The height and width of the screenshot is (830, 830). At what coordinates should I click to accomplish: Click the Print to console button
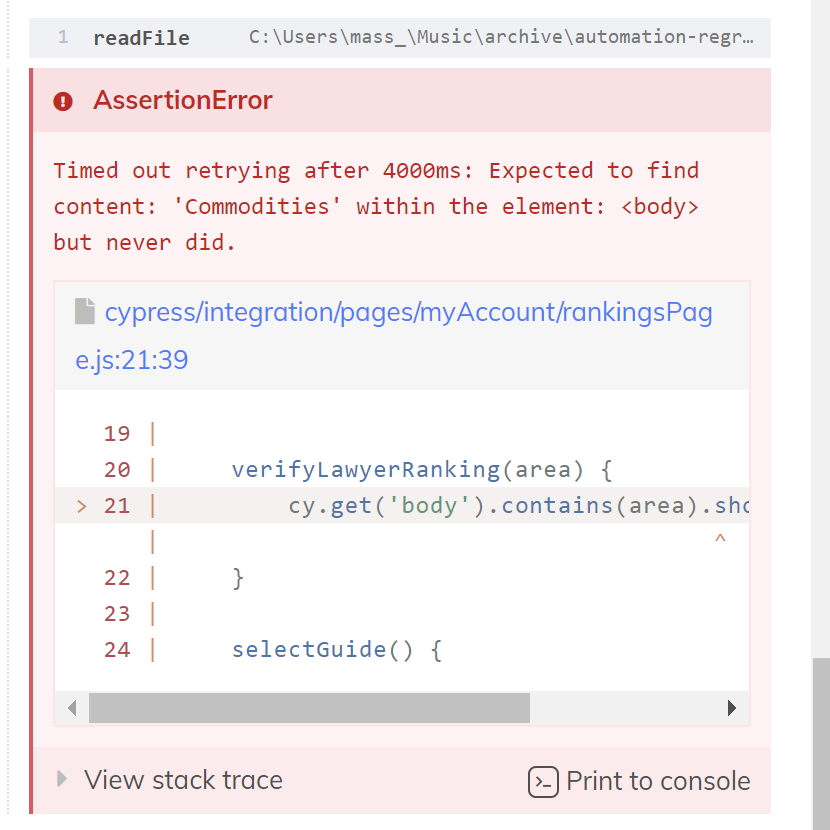639,782
